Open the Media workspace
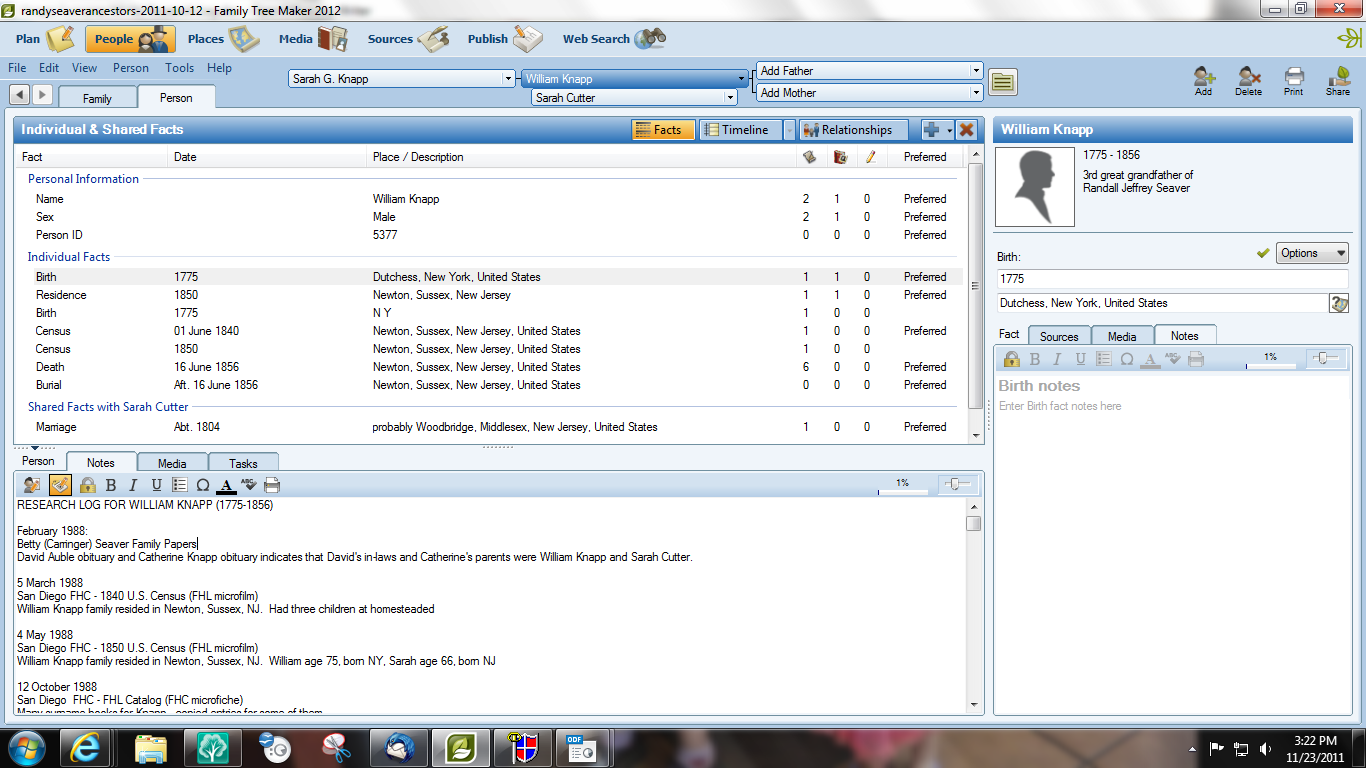Screen dimensions: 1366x768 [x=313, y=39]
